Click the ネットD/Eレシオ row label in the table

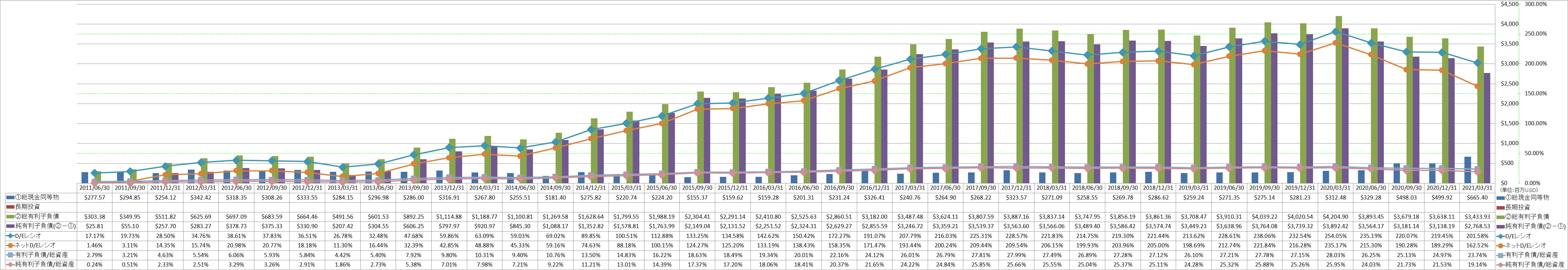click(35, 245)
